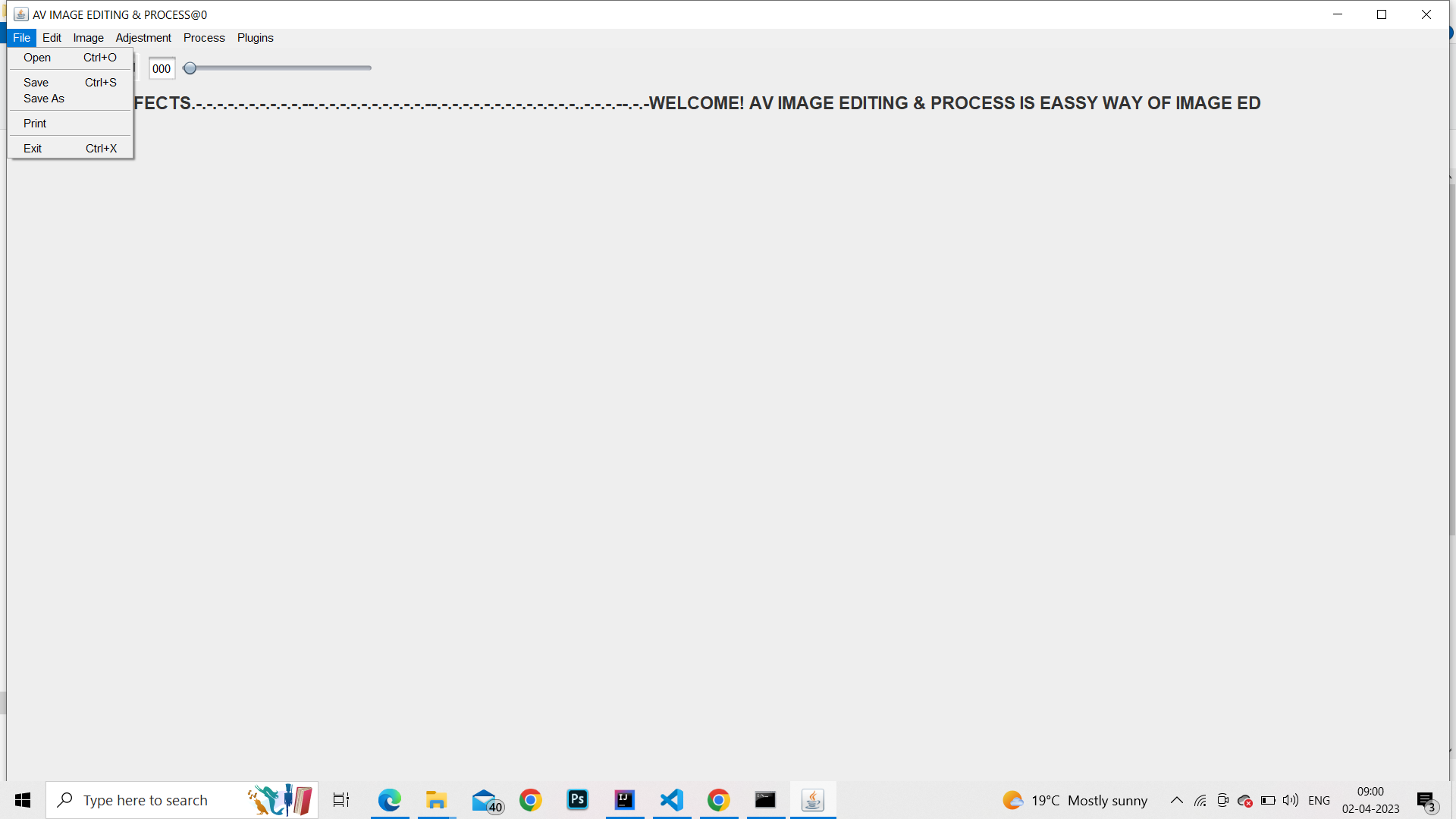Open Visual Studio Code from the taskbar
Viewport: 1456px width, 819px height.
[671, 799]
